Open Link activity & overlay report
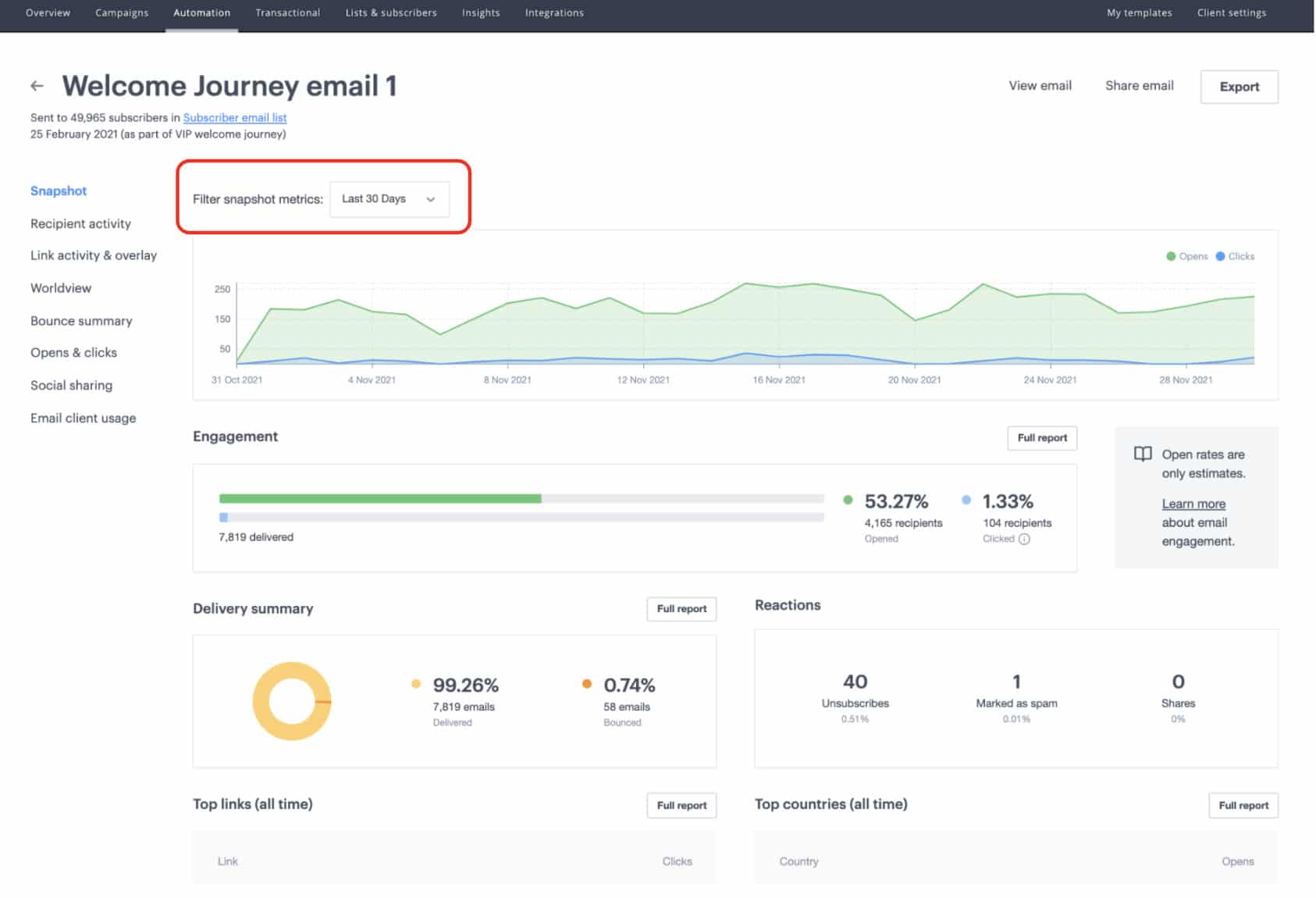This screenshot has width=1316, height=898. (x=93, y=255)
